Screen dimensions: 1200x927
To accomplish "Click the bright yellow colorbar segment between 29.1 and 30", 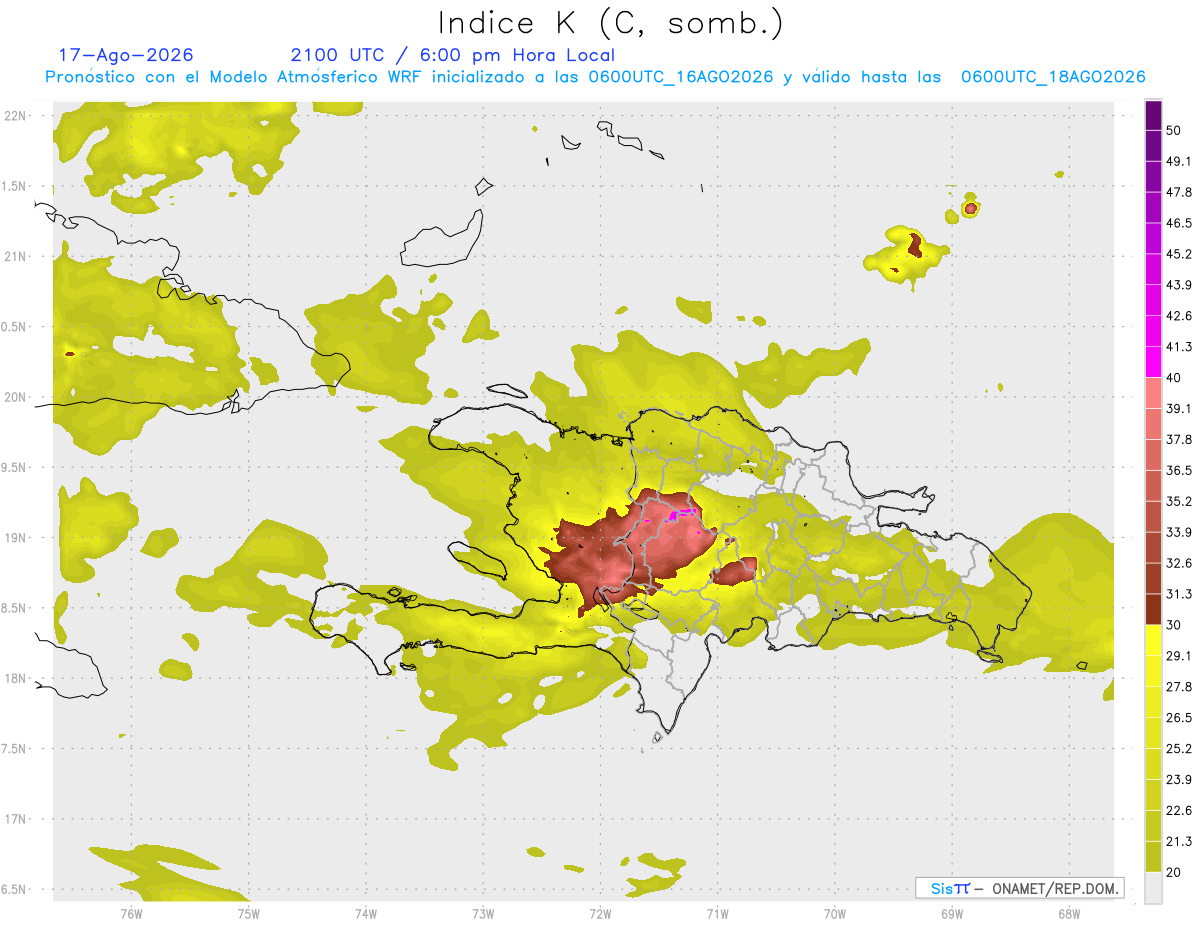I will [1153, 640].
